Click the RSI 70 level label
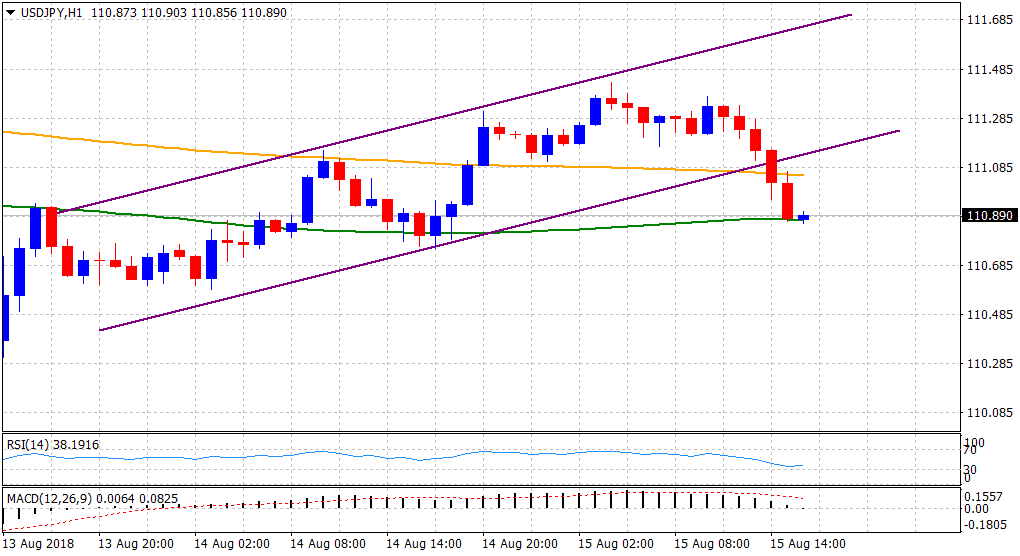This screenshot has width=1020, height=556. coord(968,452)
